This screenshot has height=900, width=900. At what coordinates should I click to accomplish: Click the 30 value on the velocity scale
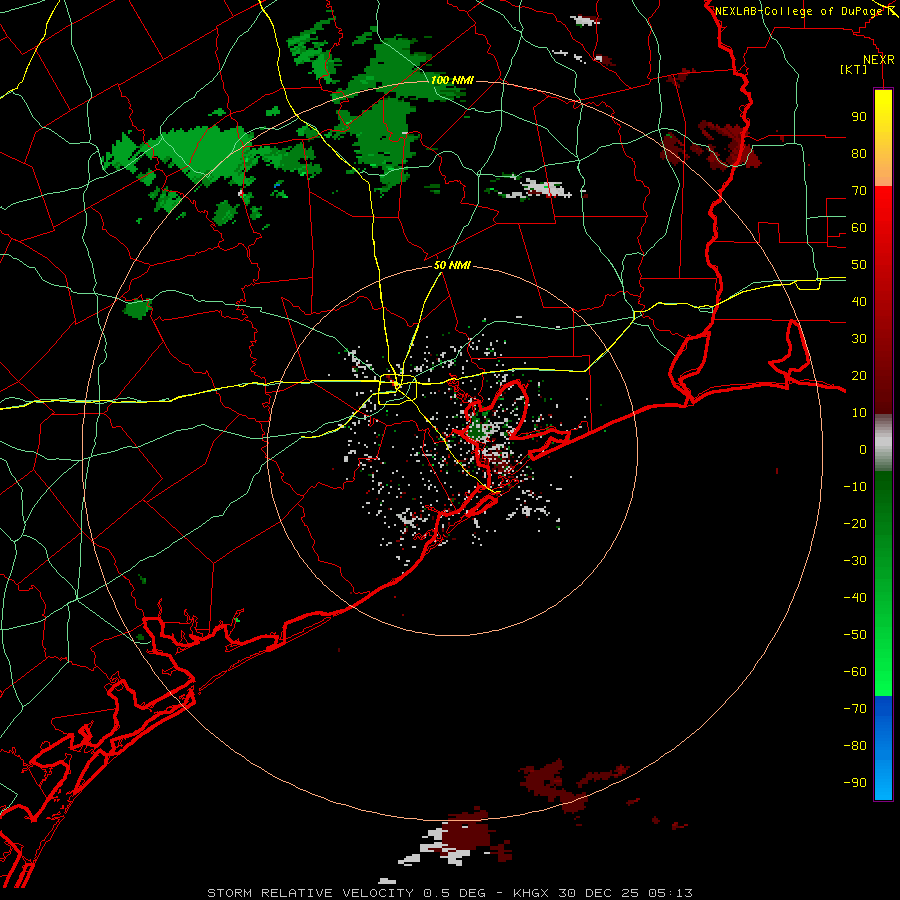click(x=859, y=339)
